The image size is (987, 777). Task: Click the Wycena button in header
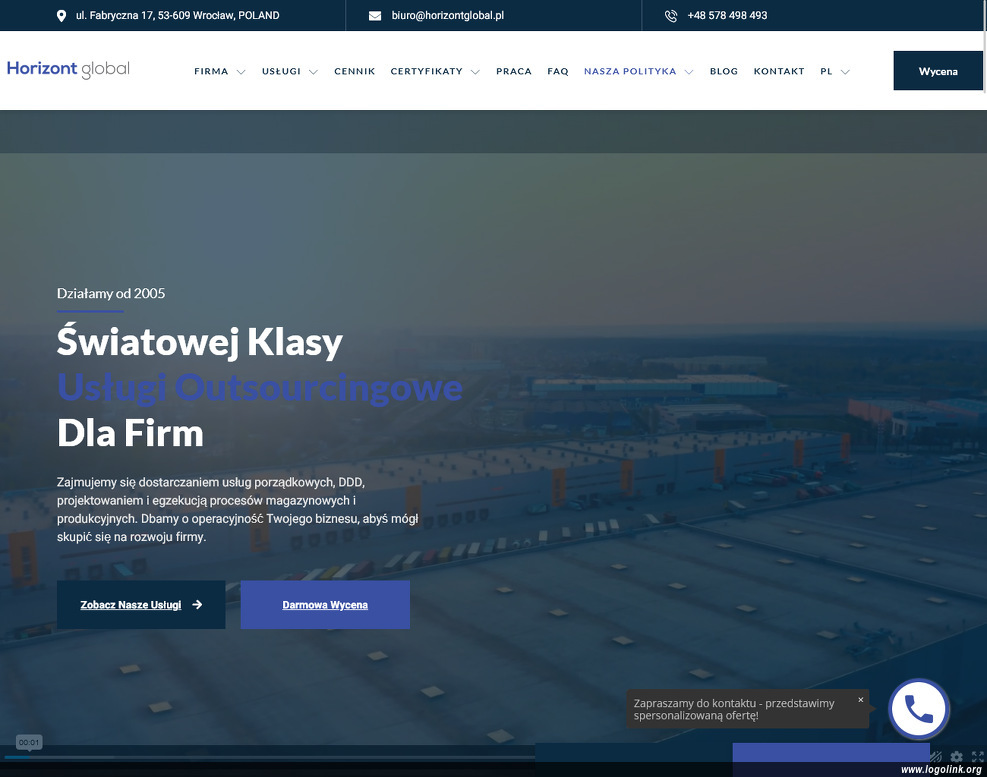938,71
